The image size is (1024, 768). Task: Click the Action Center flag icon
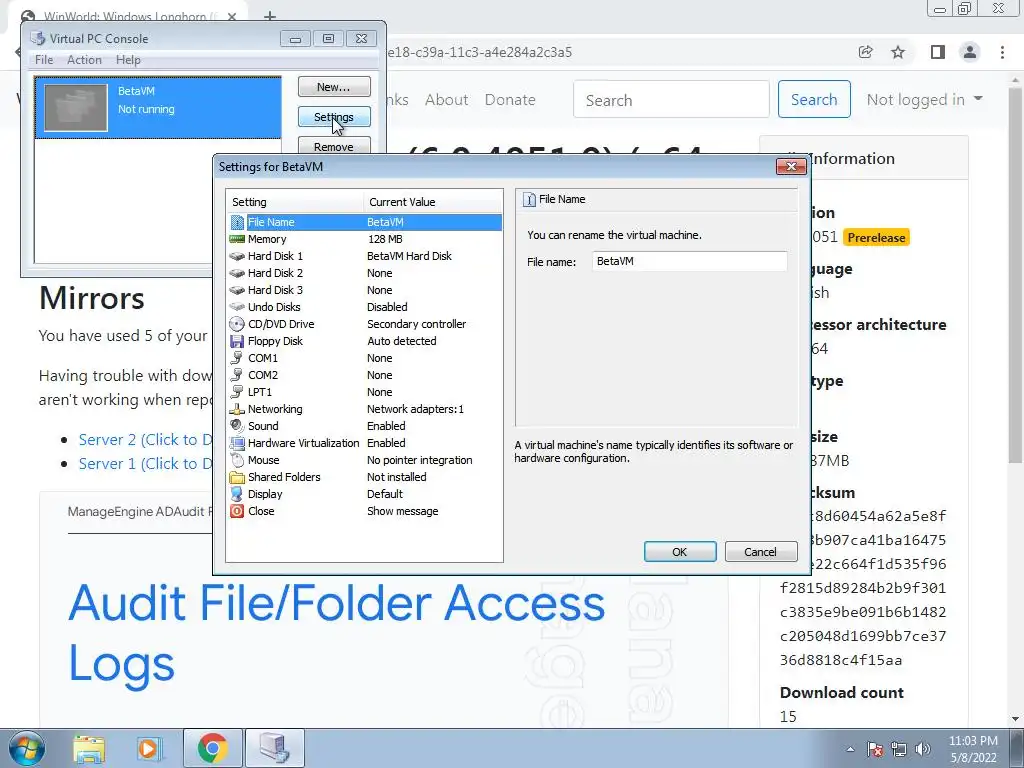875,748
